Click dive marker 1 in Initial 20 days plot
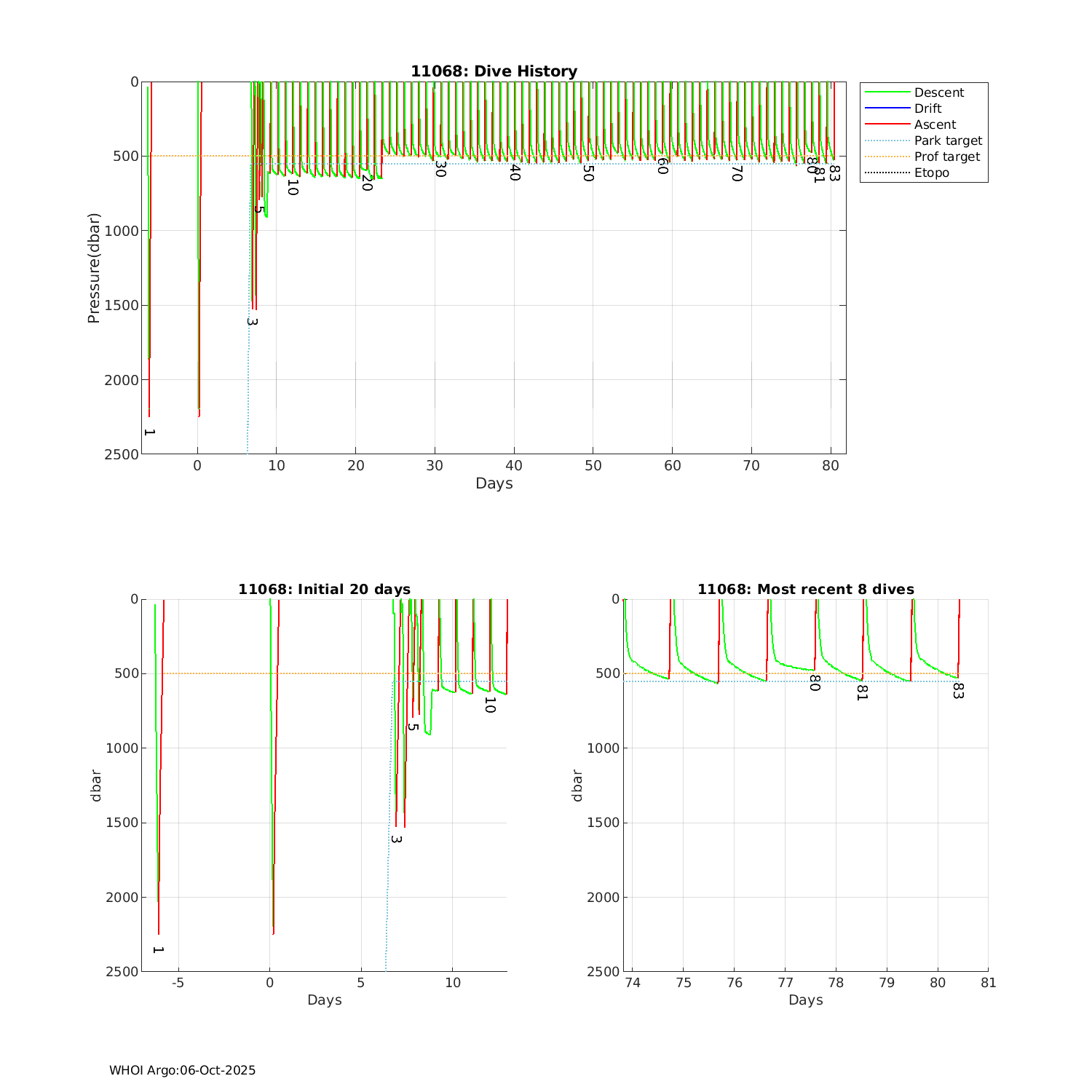This screenshot has height=1092, width=1092. (158, 949)
